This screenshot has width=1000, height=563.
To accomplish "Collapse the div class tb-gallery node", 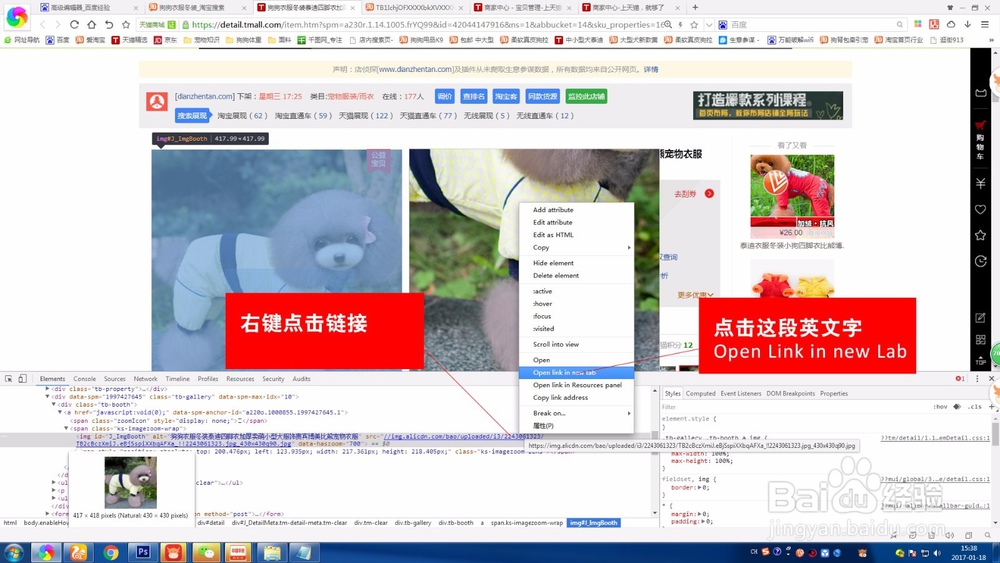I will pyautogui.click(x=47, y=397).
